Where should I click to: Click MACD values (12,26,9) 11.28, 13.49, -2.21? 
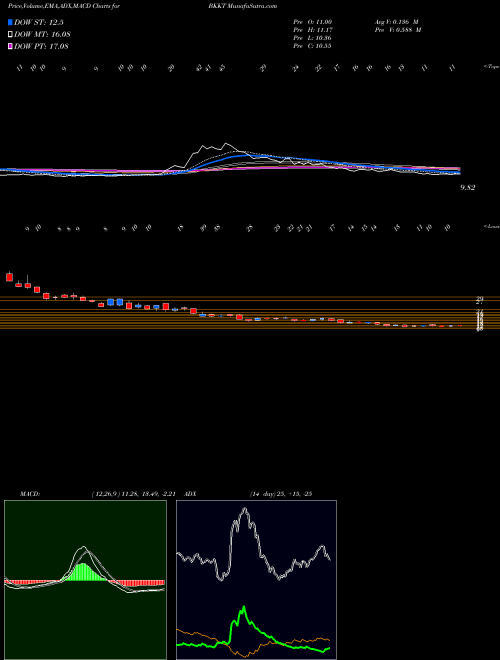pyautogui.click(x=136, y=494)
